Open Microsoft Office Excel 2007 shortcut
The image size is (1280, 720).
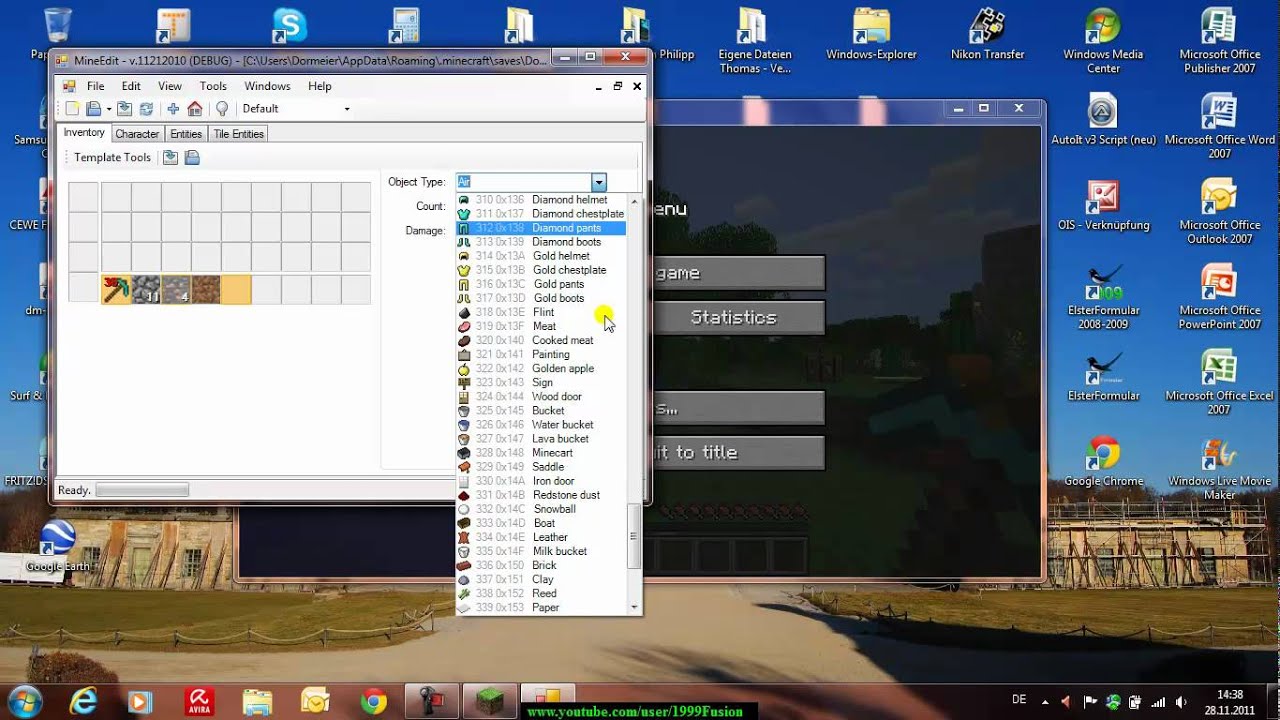coord(1219,382)
